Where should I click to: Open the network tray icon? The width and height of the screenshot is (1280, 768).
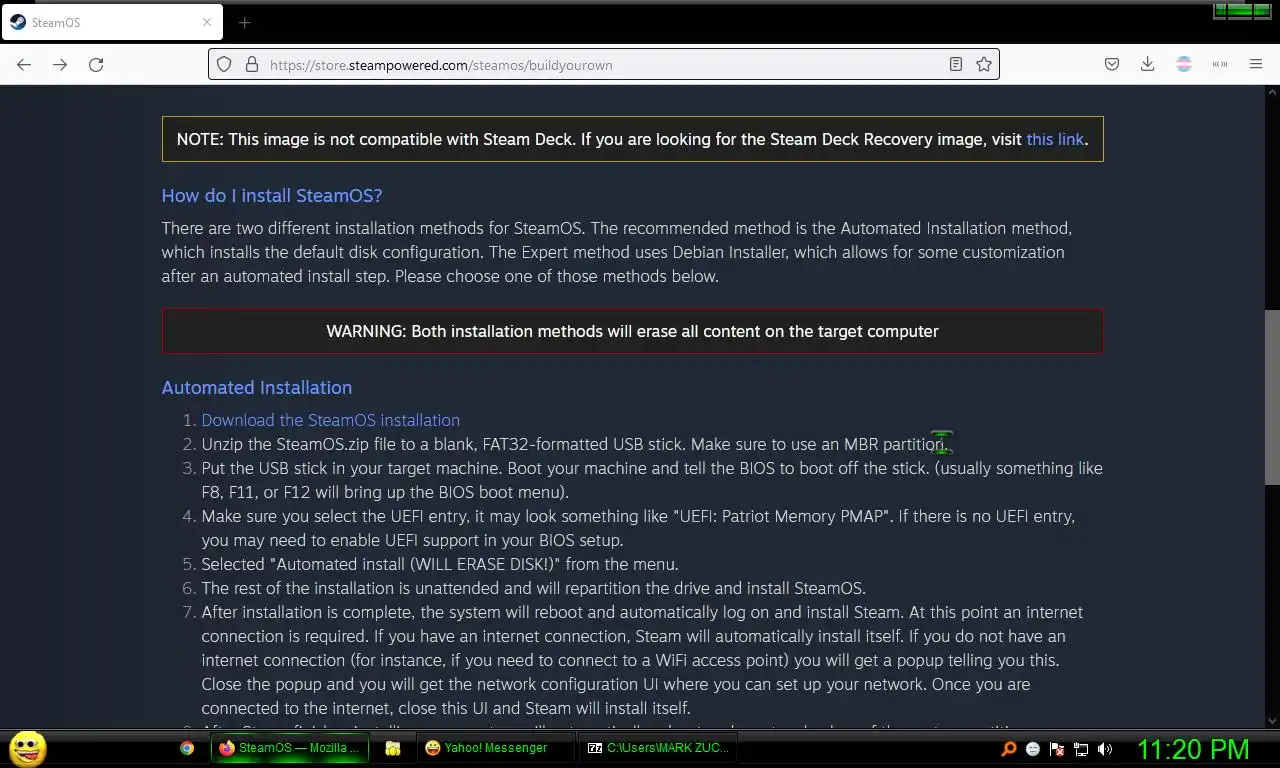[x=1081, y=748]
